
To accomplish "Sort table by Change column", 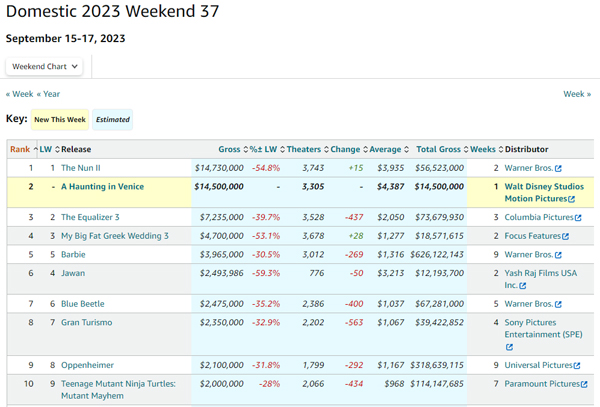I will pos(349,149).
